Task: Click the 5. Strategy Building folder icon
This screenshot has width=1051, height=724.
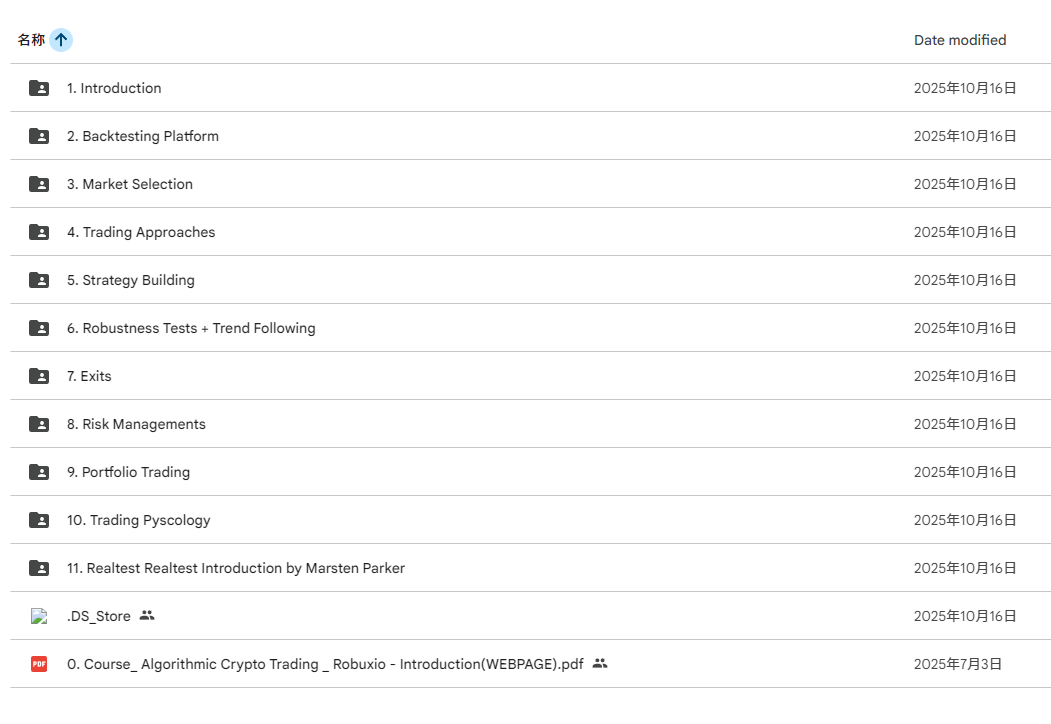Action: [39, 280]
